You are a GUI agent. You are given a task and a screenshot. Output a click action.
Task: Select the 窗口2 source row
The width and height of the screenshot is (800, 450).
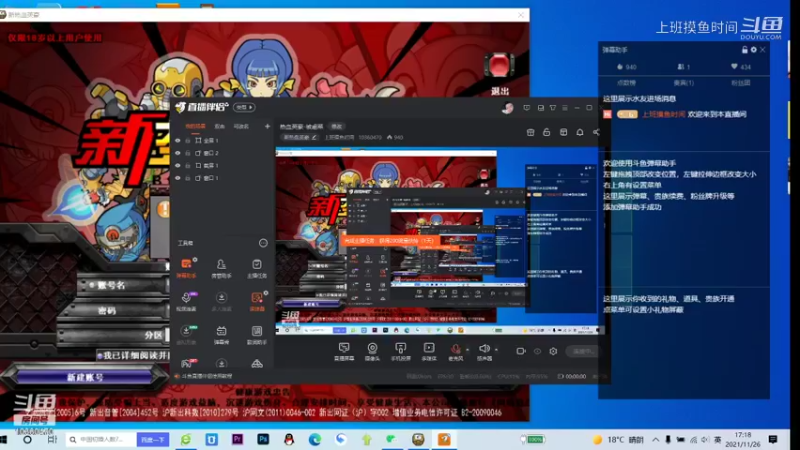pos(222,153)
